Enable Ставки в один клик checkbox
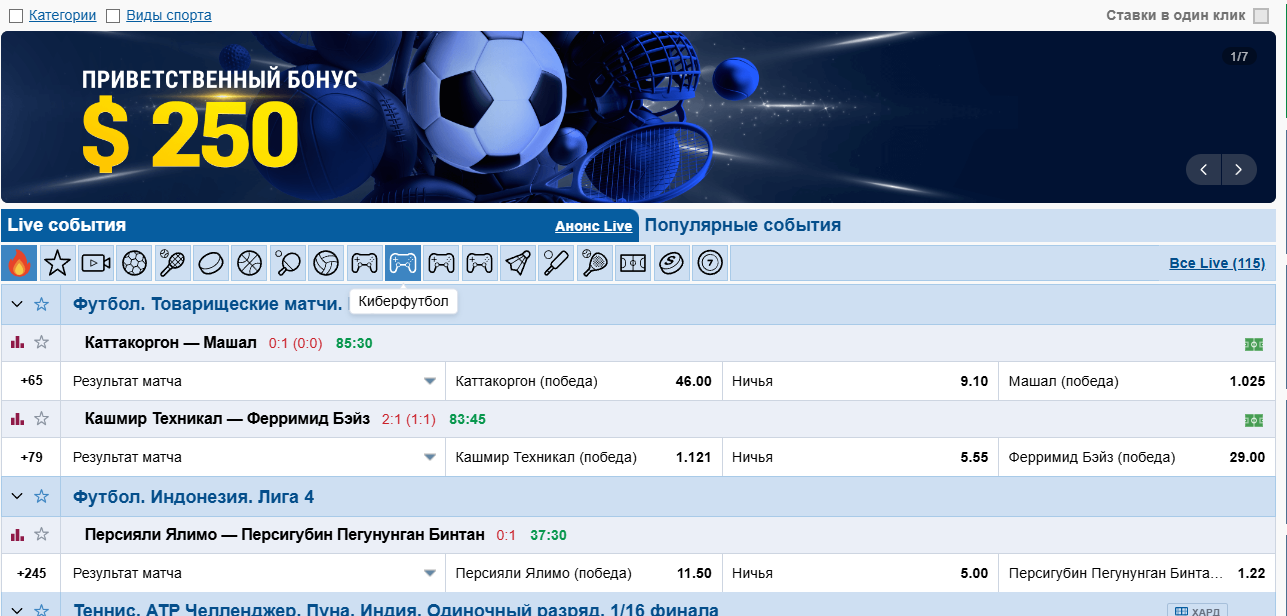This screenshot has height=616, width=1287. [1261, 16]
